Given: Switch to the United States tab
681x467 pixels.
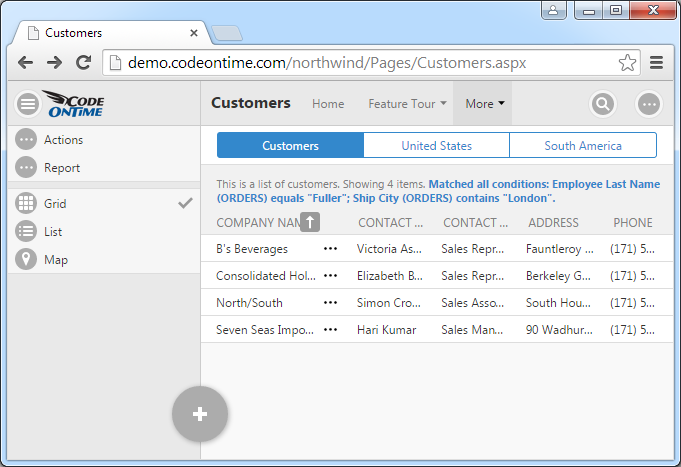Looking at the screenshot, I should (x=436, y=146).
